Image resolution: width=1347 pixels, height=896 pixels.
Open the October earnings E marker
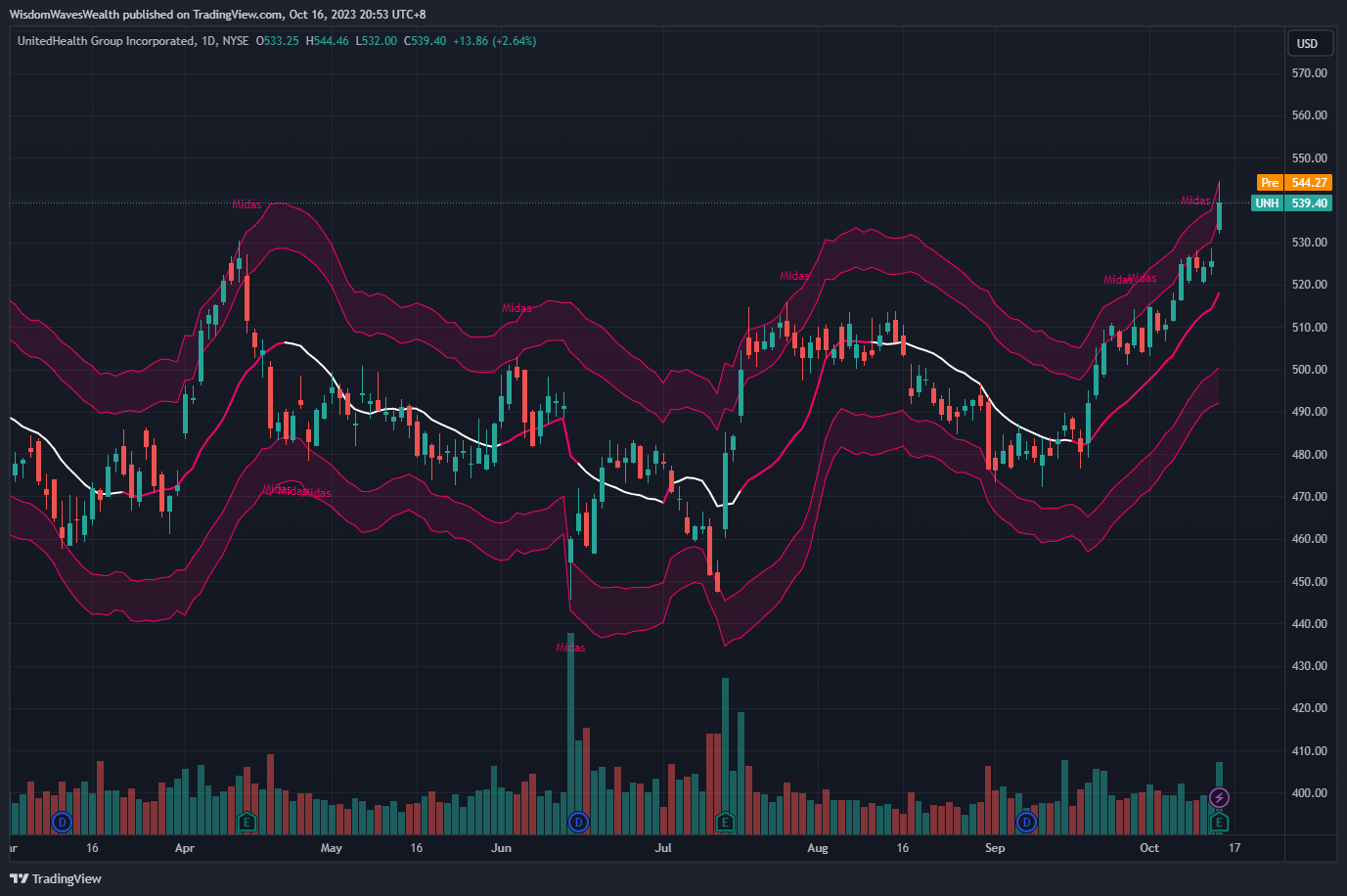coord(1219,822)
